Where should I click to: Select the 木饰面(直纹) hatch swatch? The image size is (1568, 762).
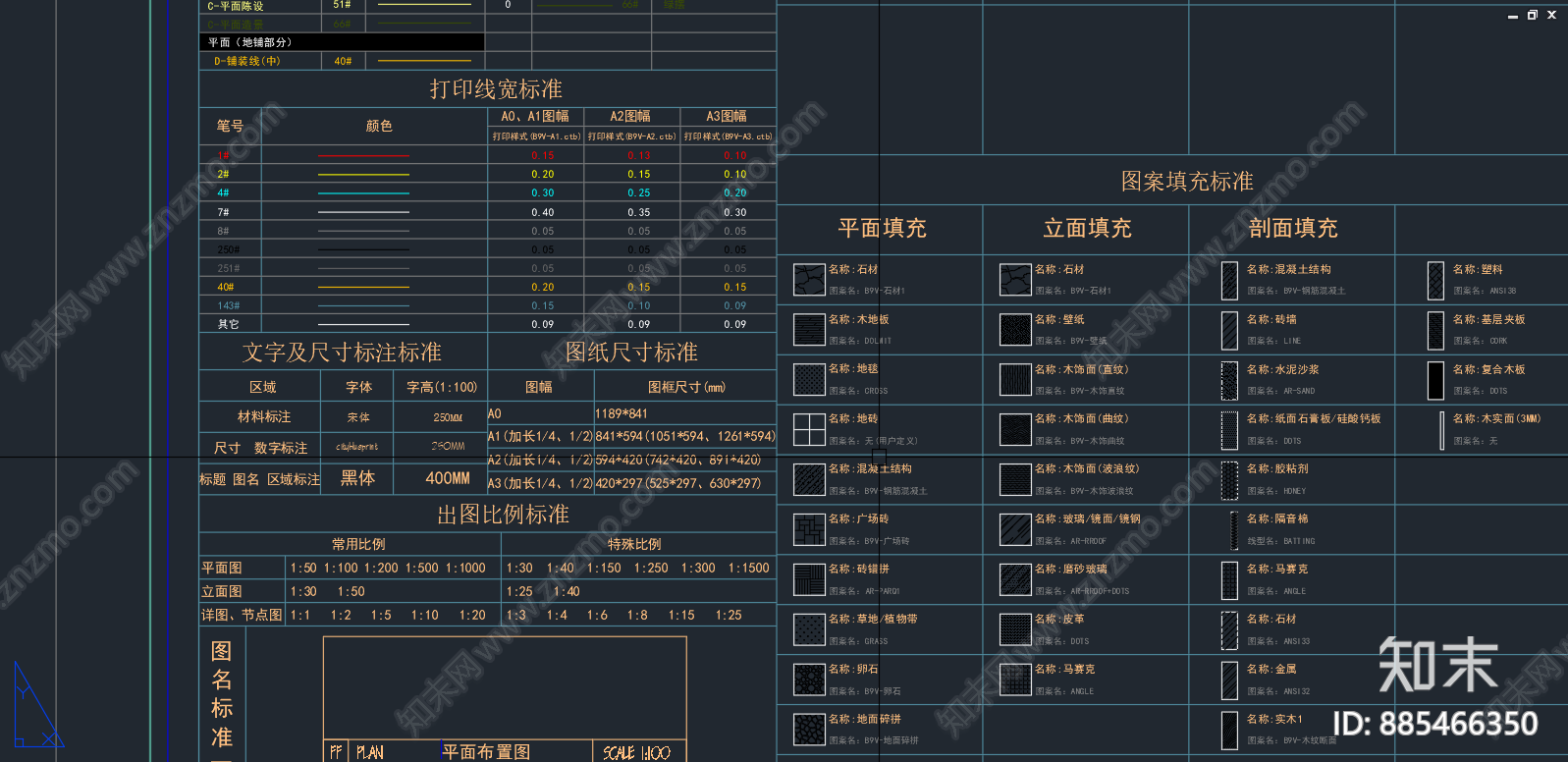1015,380
